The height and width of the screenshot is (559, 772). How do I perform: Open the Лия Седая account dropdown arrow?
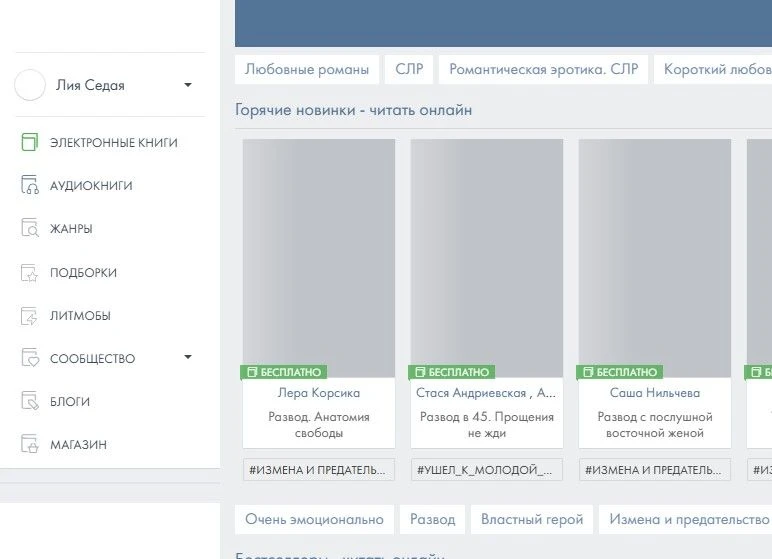tap(188, 85)
